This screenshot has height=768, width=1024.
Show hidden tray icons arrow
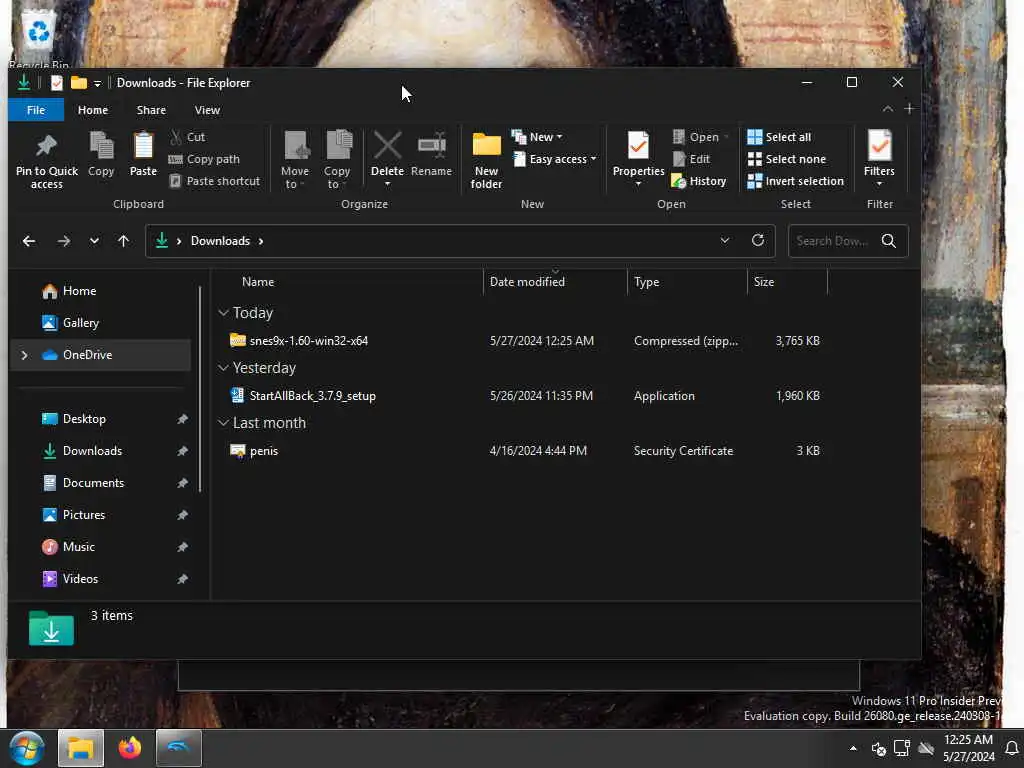853,748
